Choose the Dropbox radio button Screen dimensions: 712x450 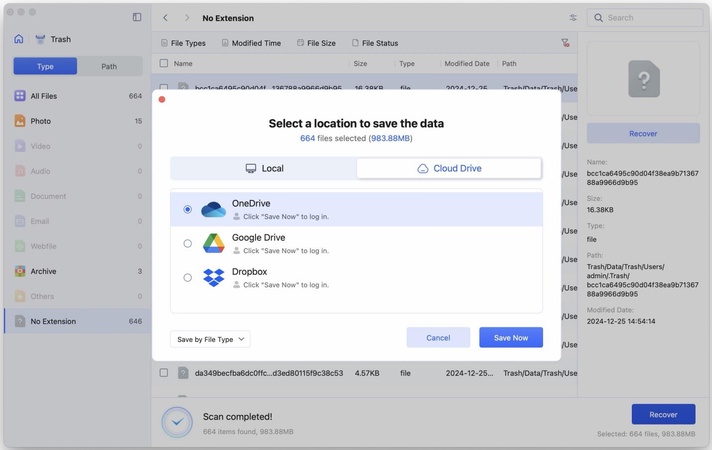coord(187,277)
